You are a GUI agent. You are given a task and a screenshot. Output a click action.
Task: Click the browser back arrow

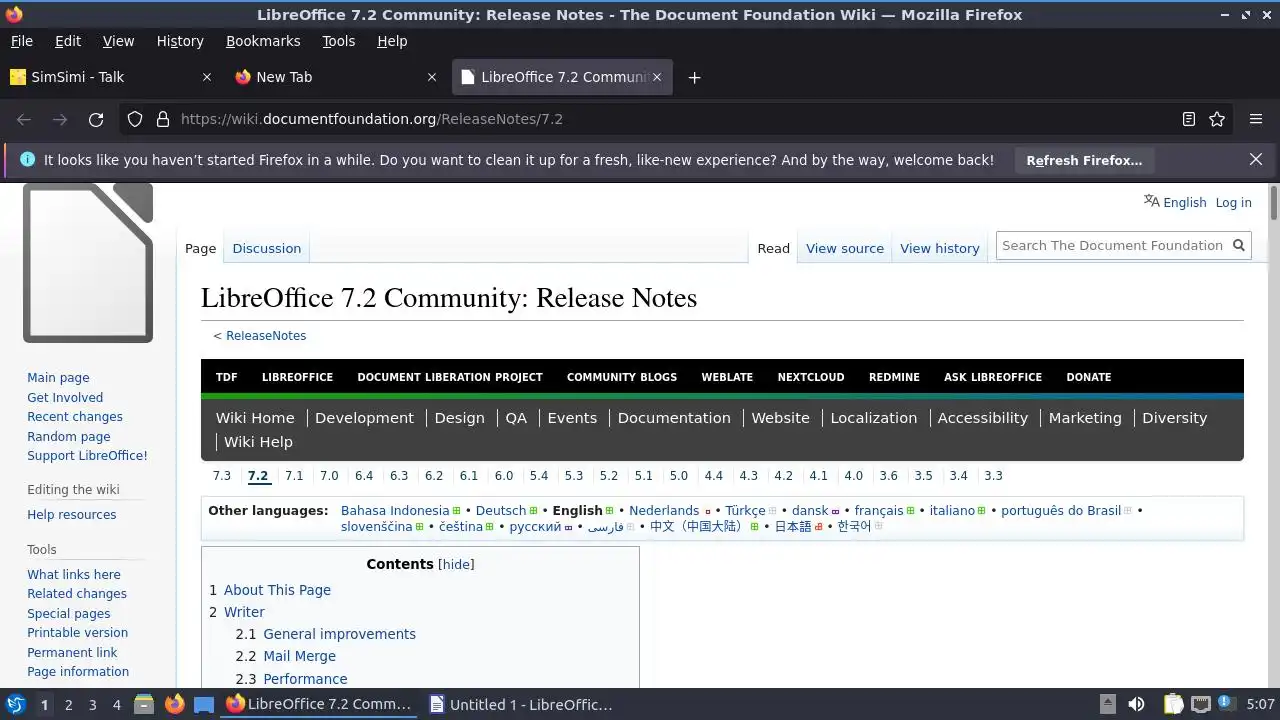coord(24,119)
